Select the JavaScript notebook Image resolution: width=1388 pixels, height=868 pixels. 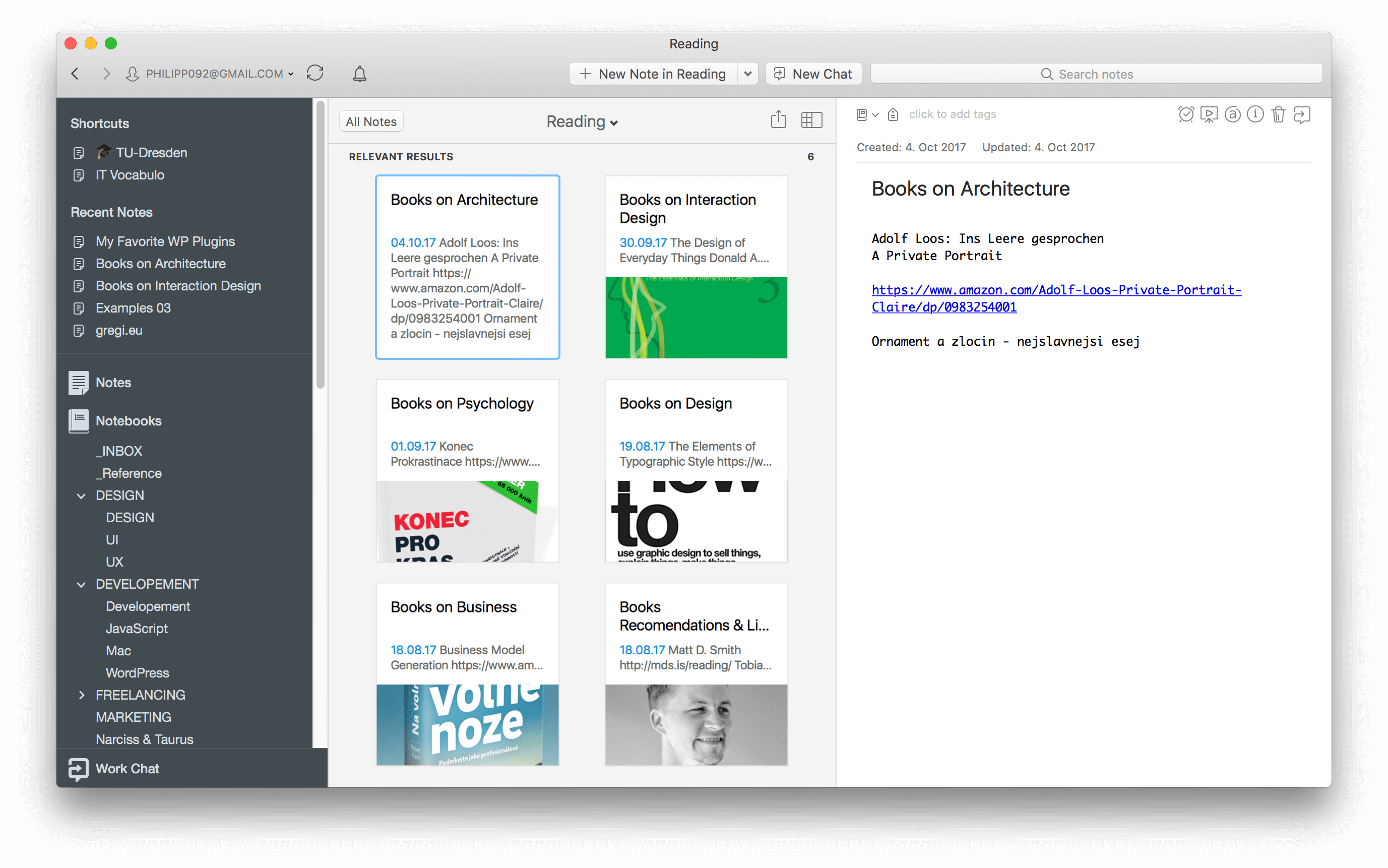point(137,629)
